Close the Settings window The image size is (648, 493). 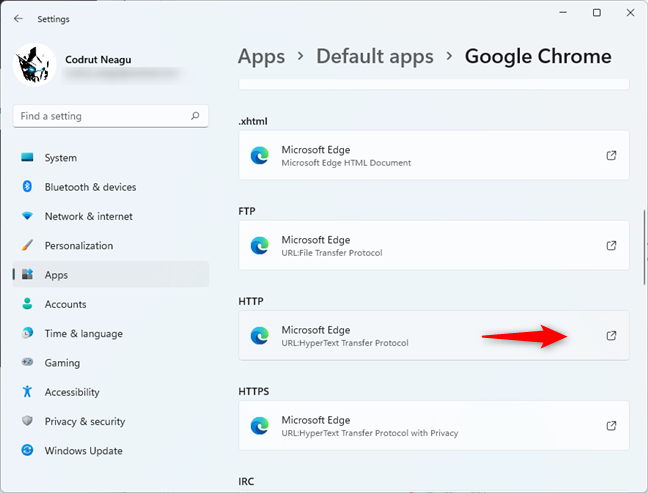pyautogui.click(x=630, y=13)
